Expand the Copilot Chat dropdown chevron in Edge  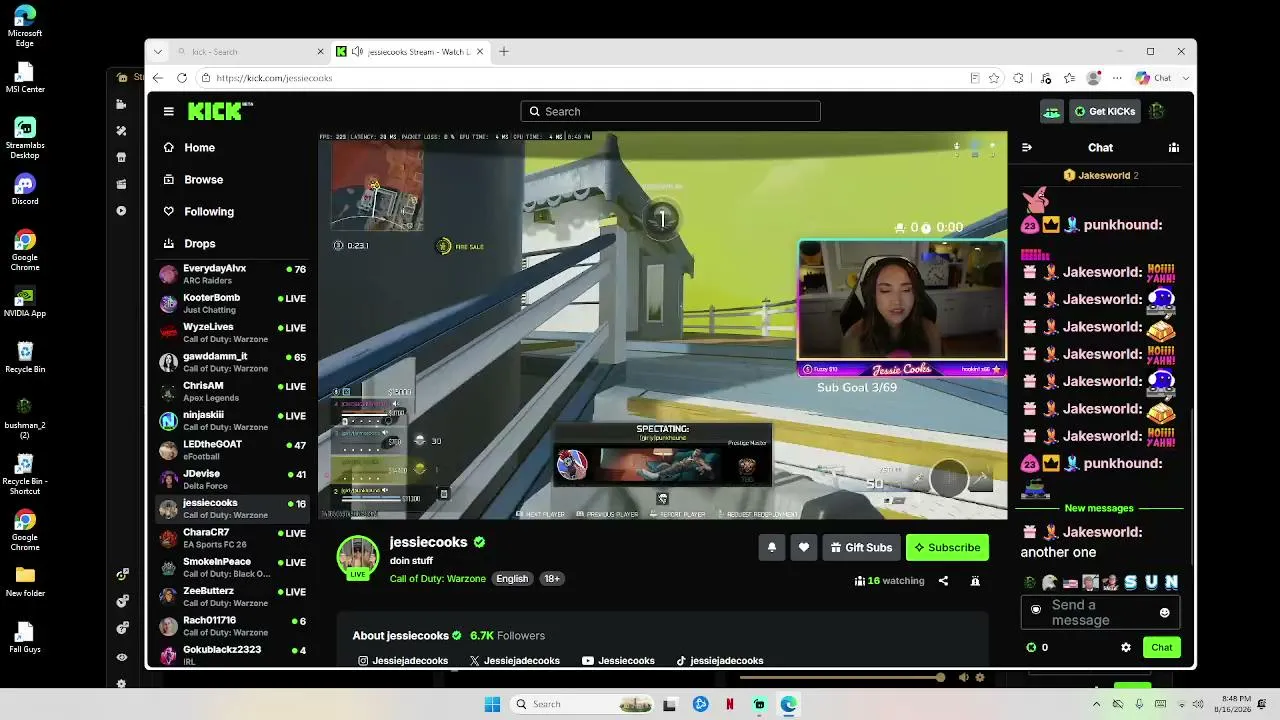coord(1186,78)
